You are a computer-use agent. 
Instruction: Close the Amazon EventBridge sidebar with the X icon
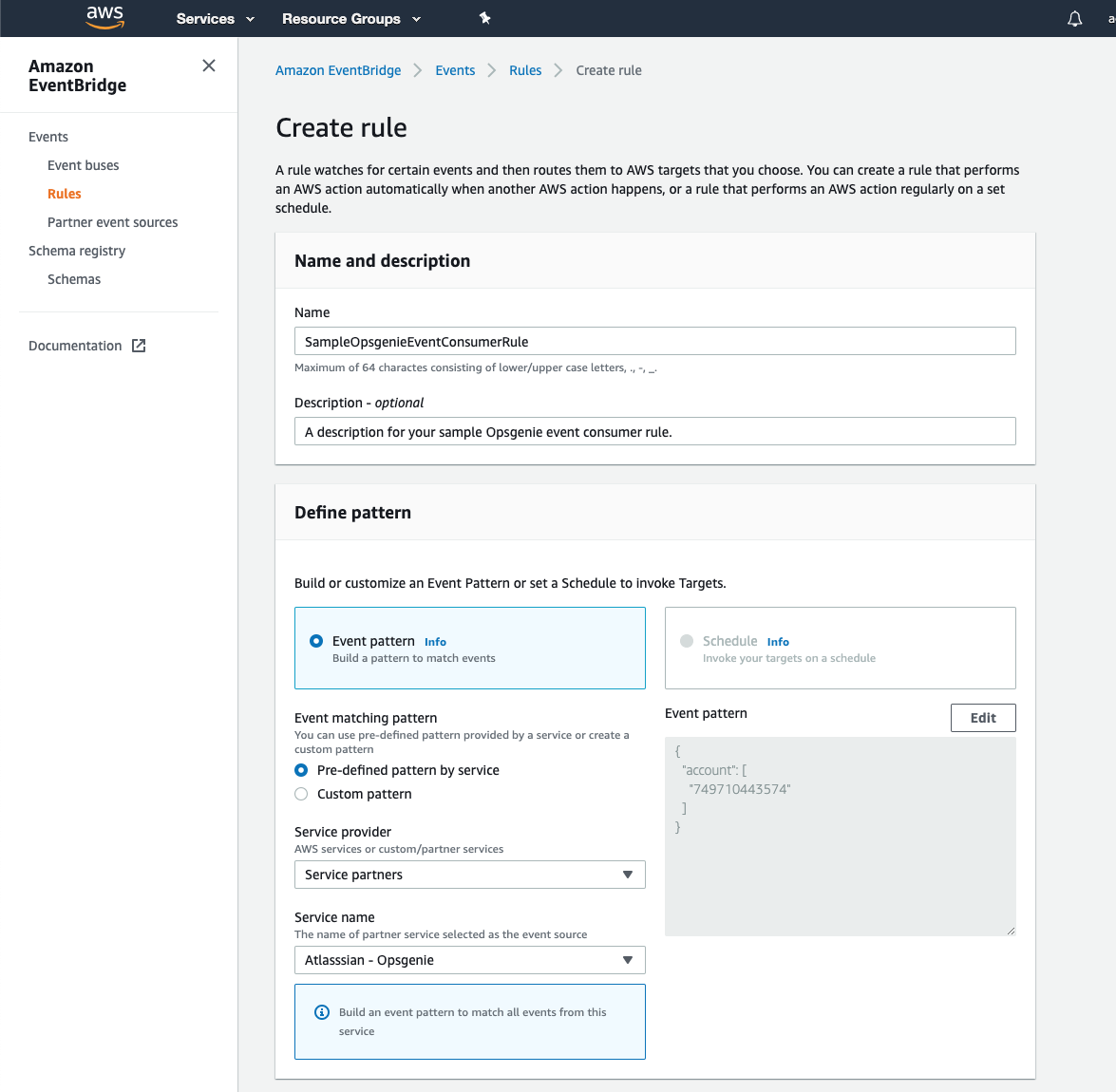click(x=208, y=66)
